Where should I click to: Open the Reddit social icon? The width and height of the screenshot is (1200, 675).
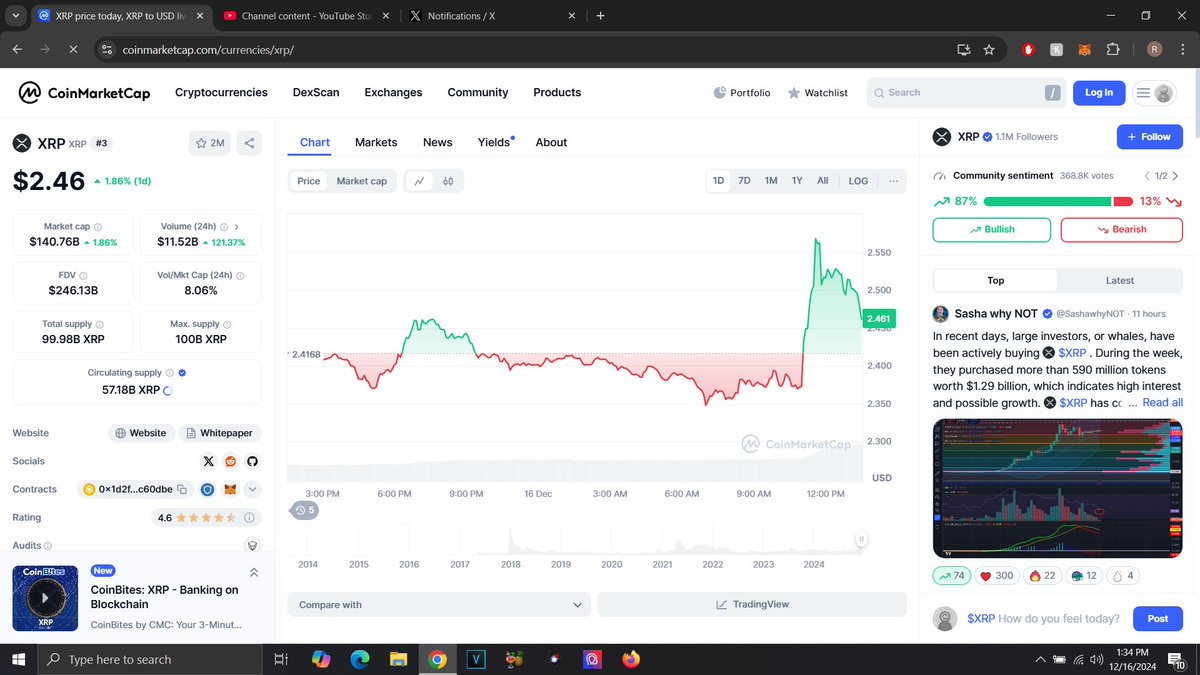coord(230,461)
